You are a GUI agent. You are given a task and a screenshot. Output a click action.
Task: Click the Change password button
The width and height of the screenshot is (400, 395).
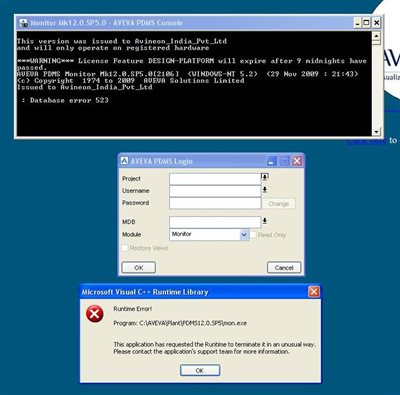click(279, 204)
